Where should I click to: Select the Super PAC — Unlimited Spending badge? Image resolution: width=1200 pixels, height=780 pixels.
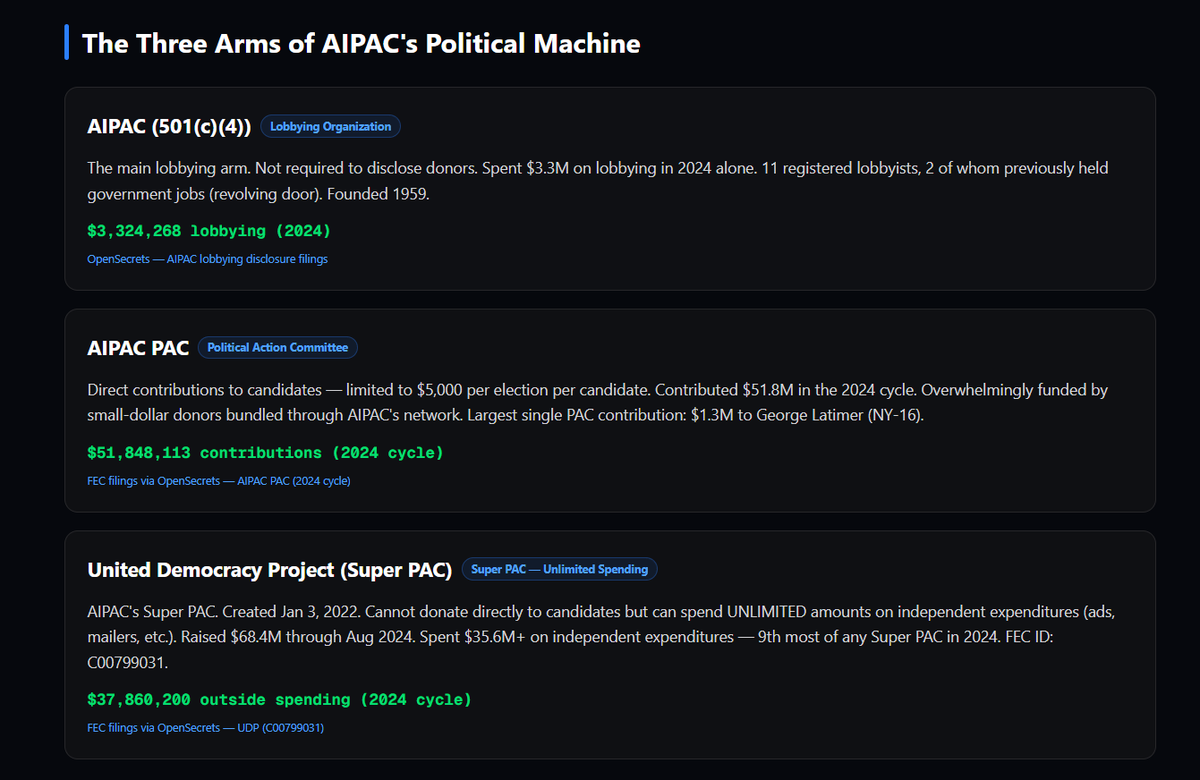tap(559, 570)
